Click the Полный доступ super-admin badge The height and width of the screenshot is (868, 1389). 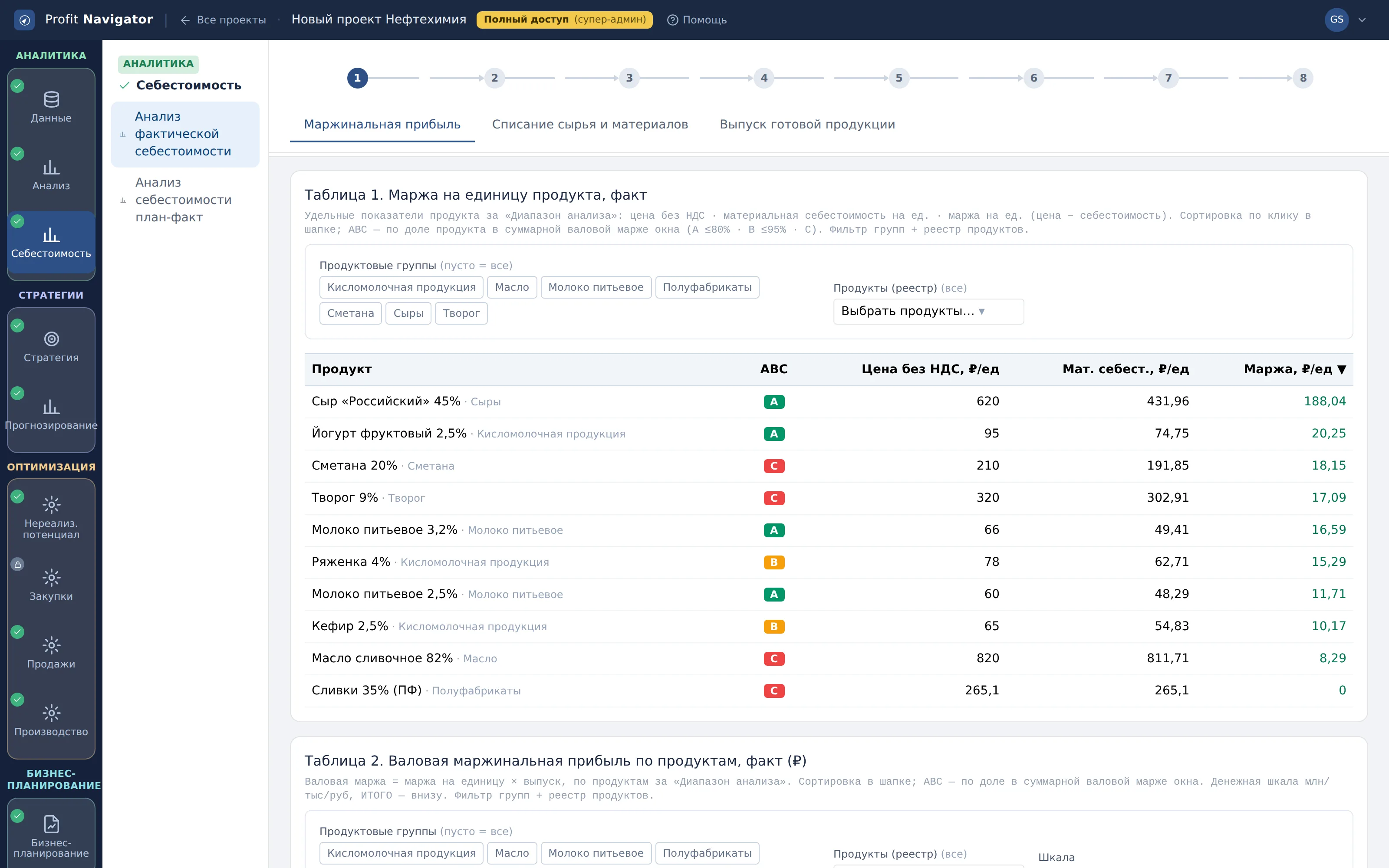click(564, 20)
